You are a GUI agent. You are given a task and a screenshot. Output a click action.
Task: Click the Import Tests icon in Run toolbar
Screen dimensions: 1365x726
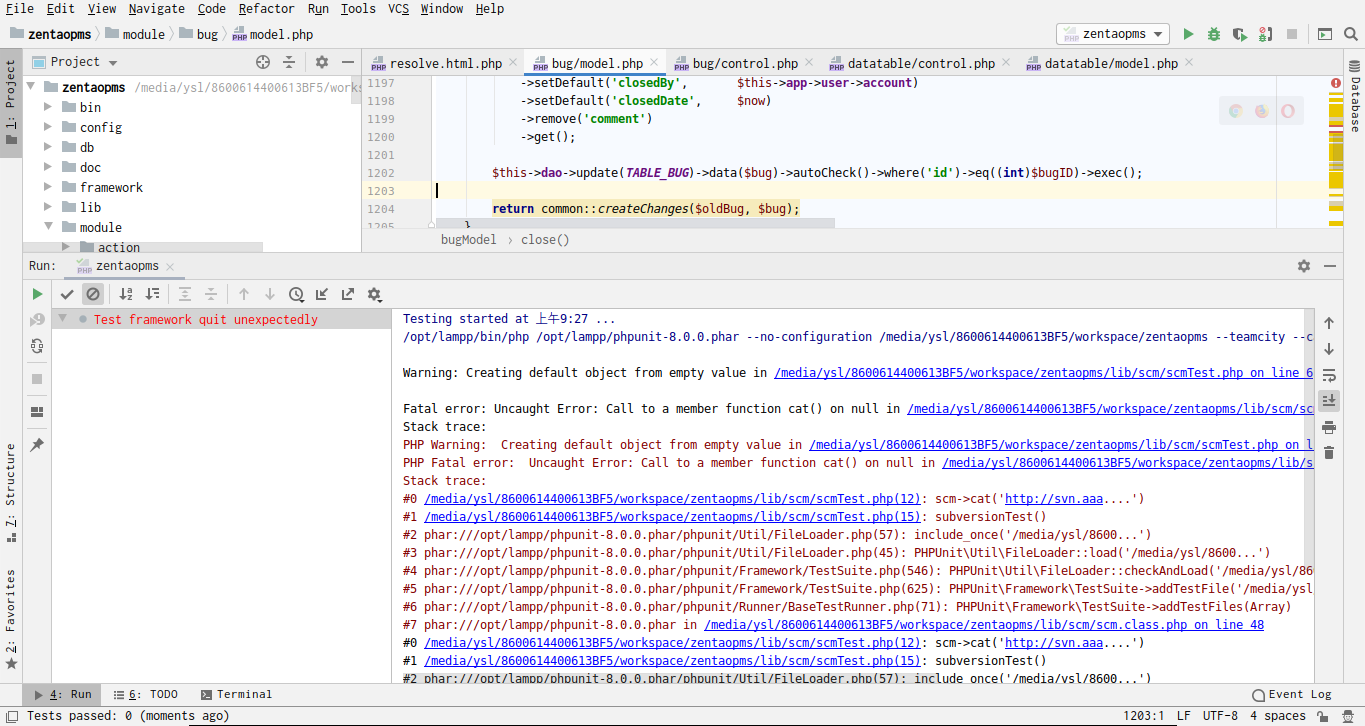(x=322, y=294)
